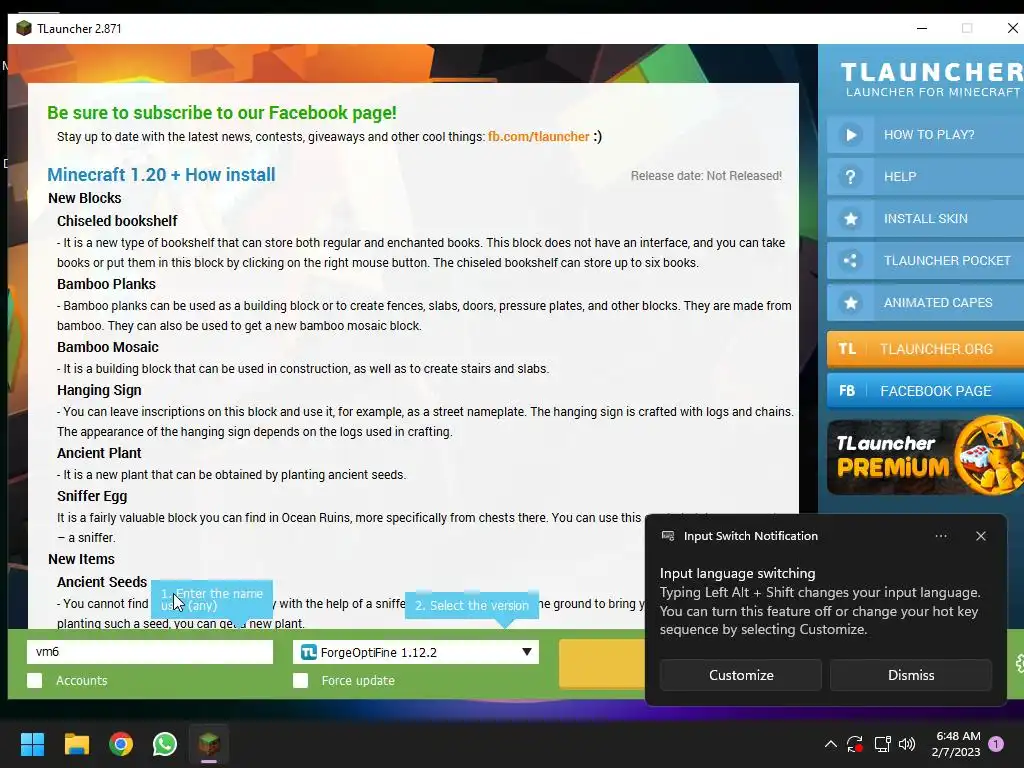Enable the Force update checkbox
The image size is (1024, 768).
[x=300, y=680]
